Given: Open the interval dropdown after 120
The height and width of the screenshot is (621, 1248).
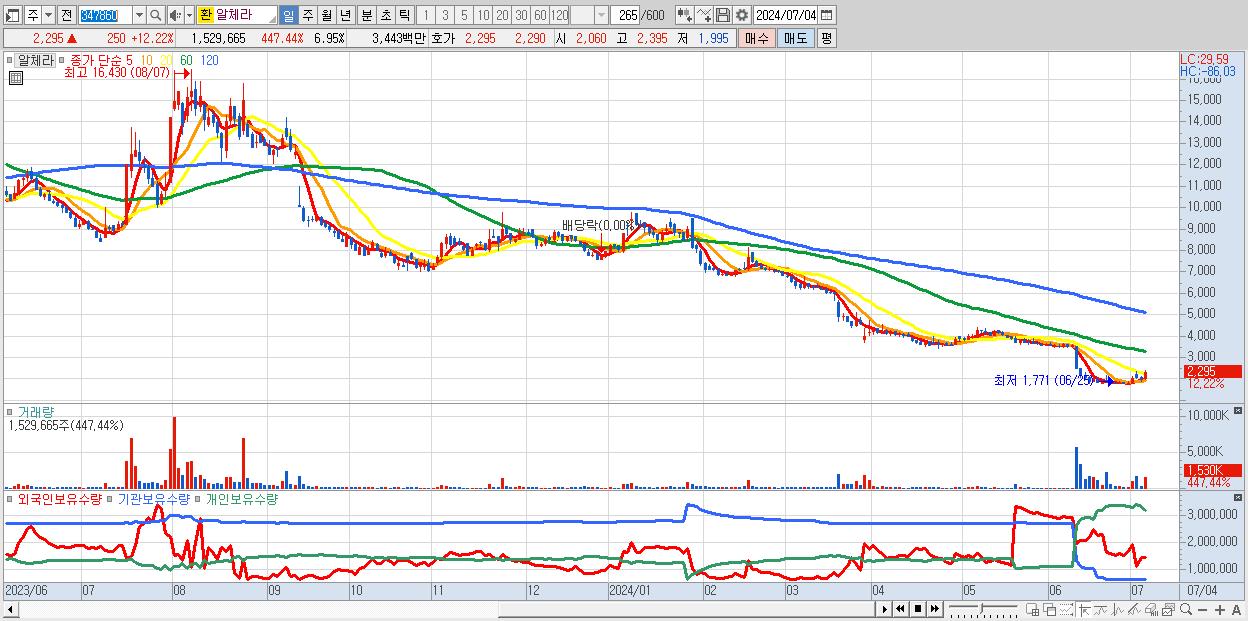Looking at the screenshot, I should point(601,15).
